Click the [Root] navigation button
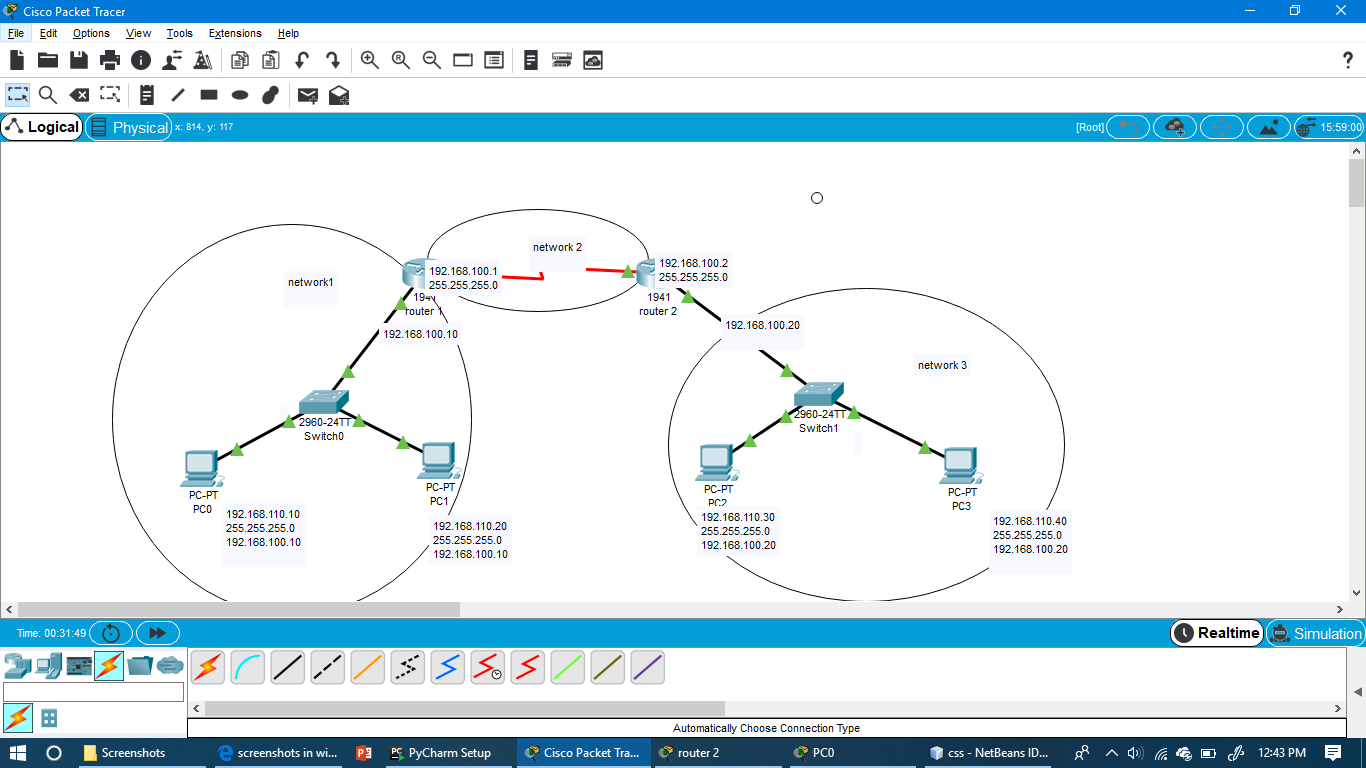 (x=1088, y=126)
